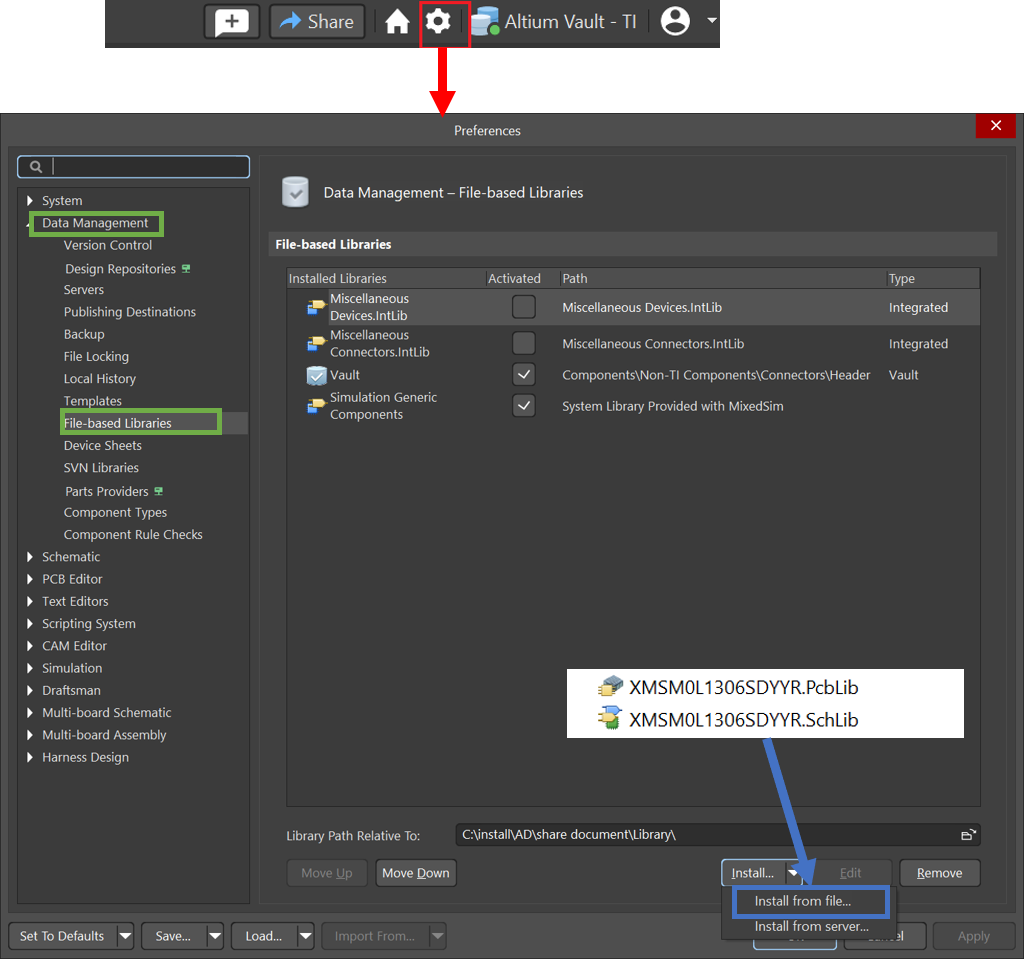1024x959 pixels.
Task: Click the home icon in top bar
Action: coord(398,21)
